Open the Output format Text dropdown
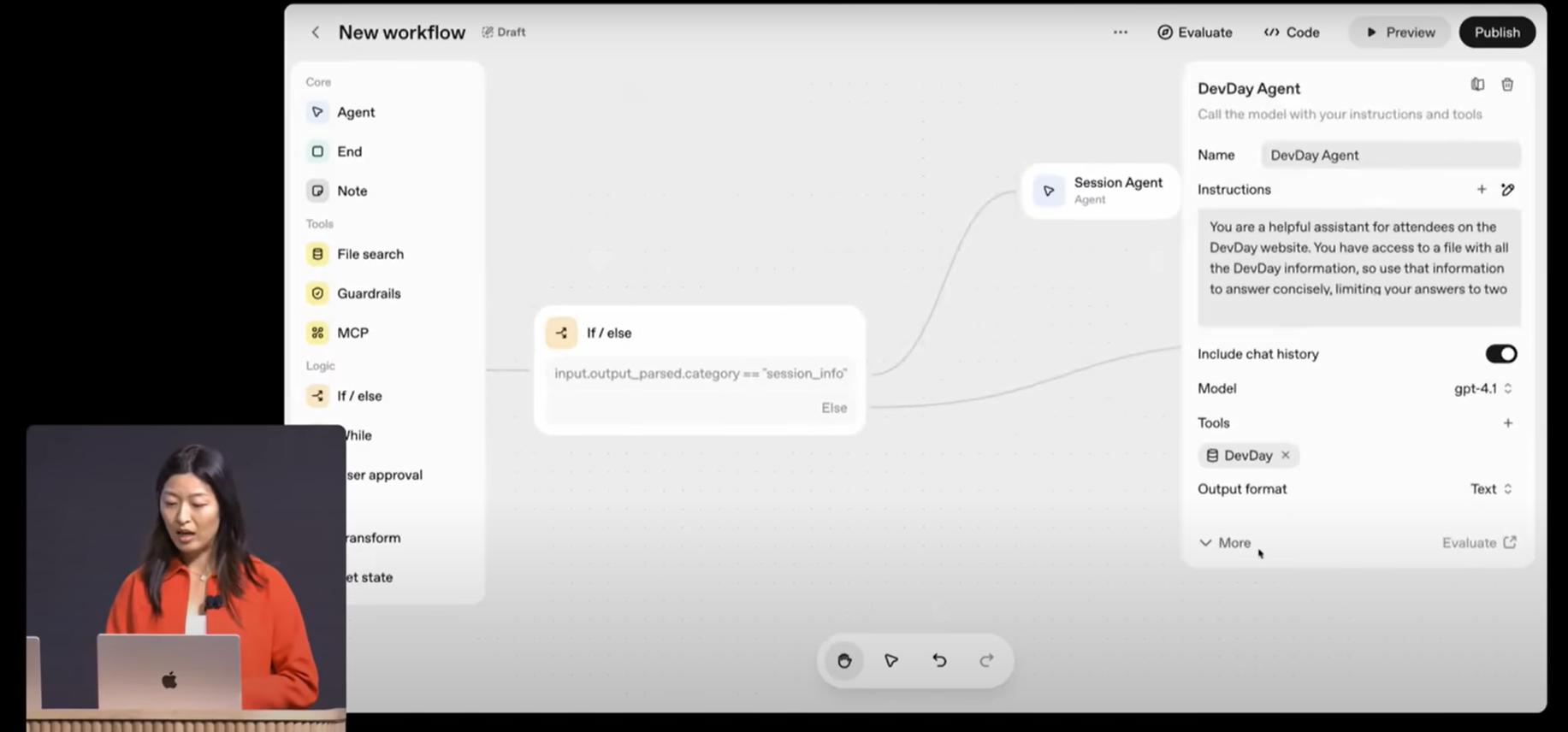The width and height of the screenshot is (1568, 732). click(1490, 489)
